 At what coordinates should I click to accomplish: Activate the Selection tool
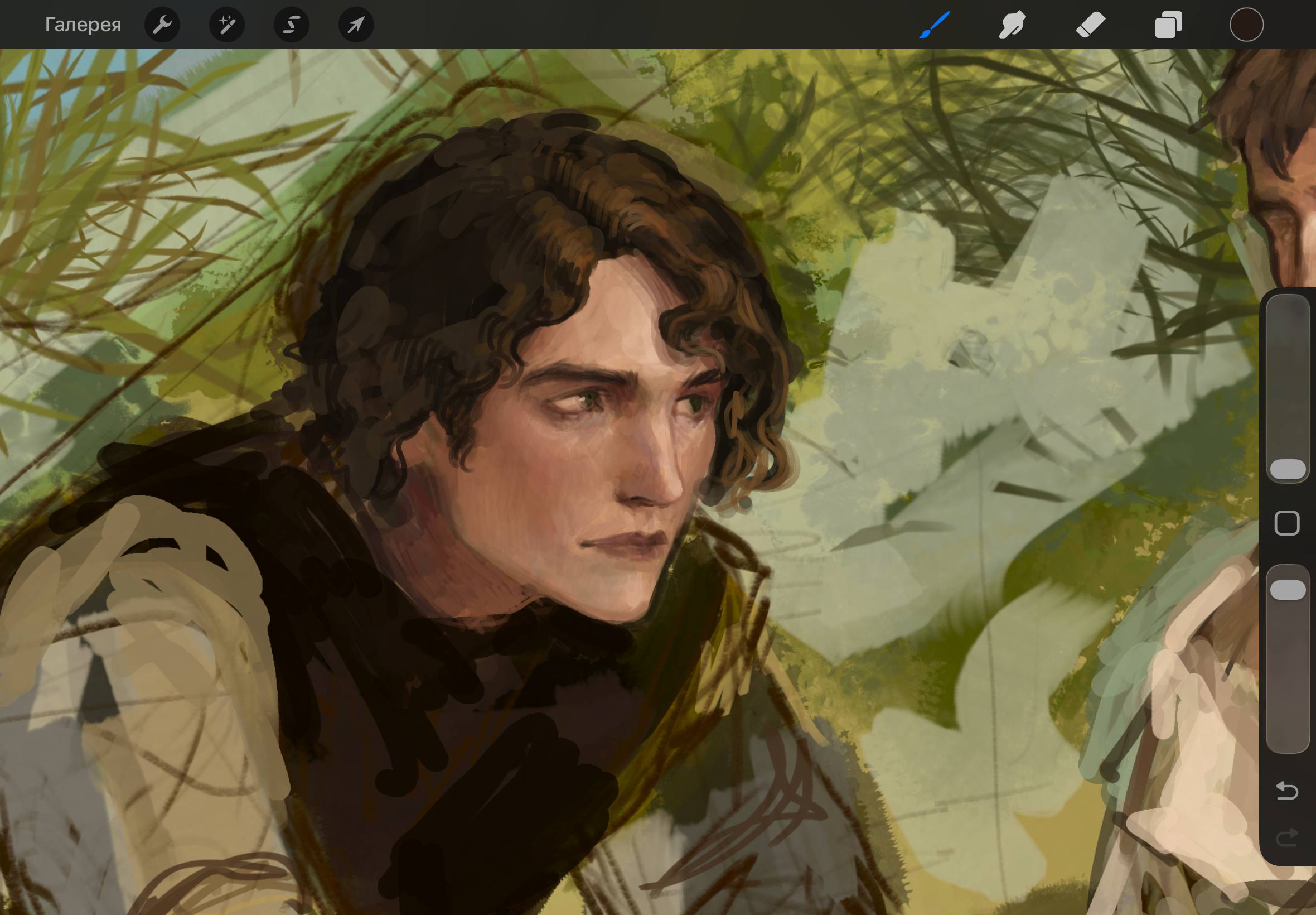coord(292,25)
